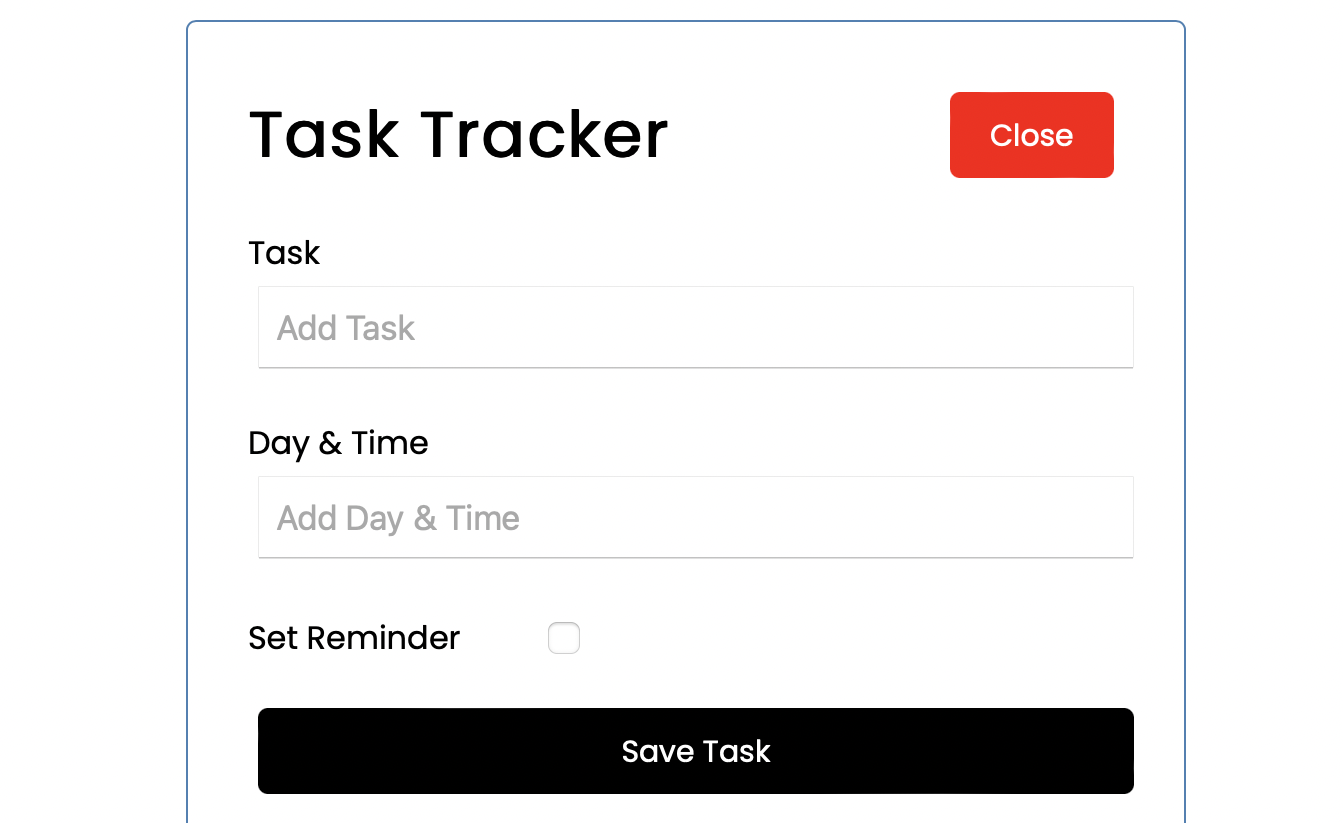Submit the form using Save Task
This screenshot has width=1343, height=823.
click(x=695, y=751)
